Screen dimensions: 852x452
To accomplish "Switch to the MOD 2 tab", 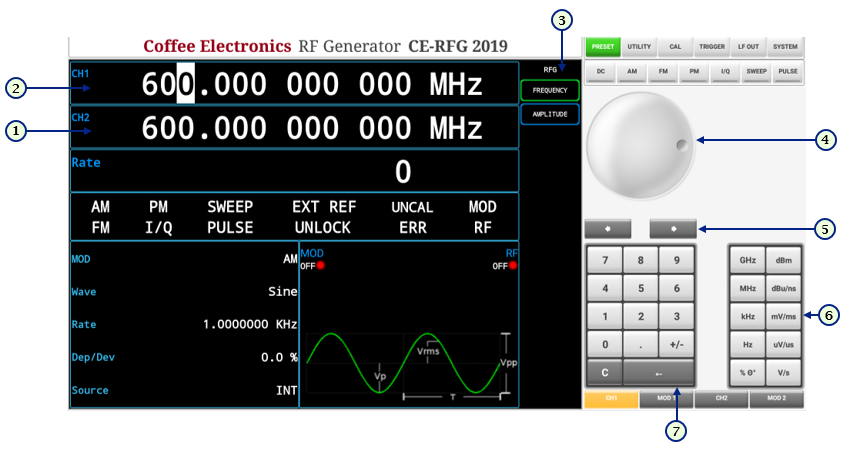I will pos(776,399).
